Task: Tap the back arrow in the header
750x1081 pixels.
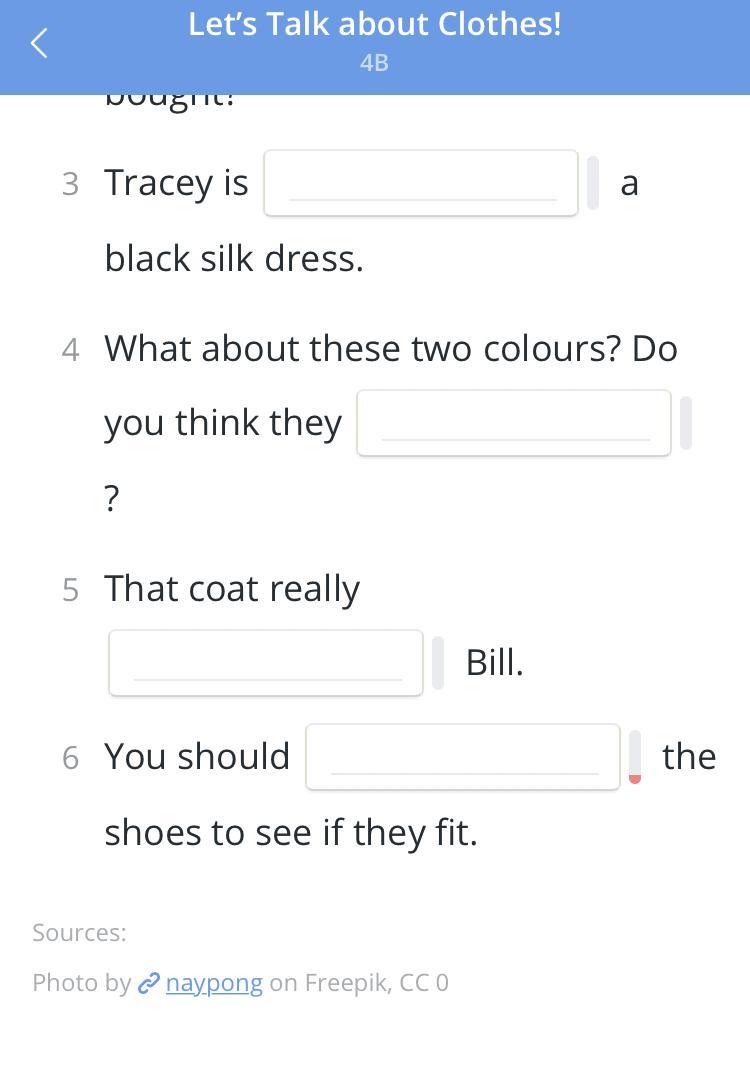Action: [x=39, y=43]
